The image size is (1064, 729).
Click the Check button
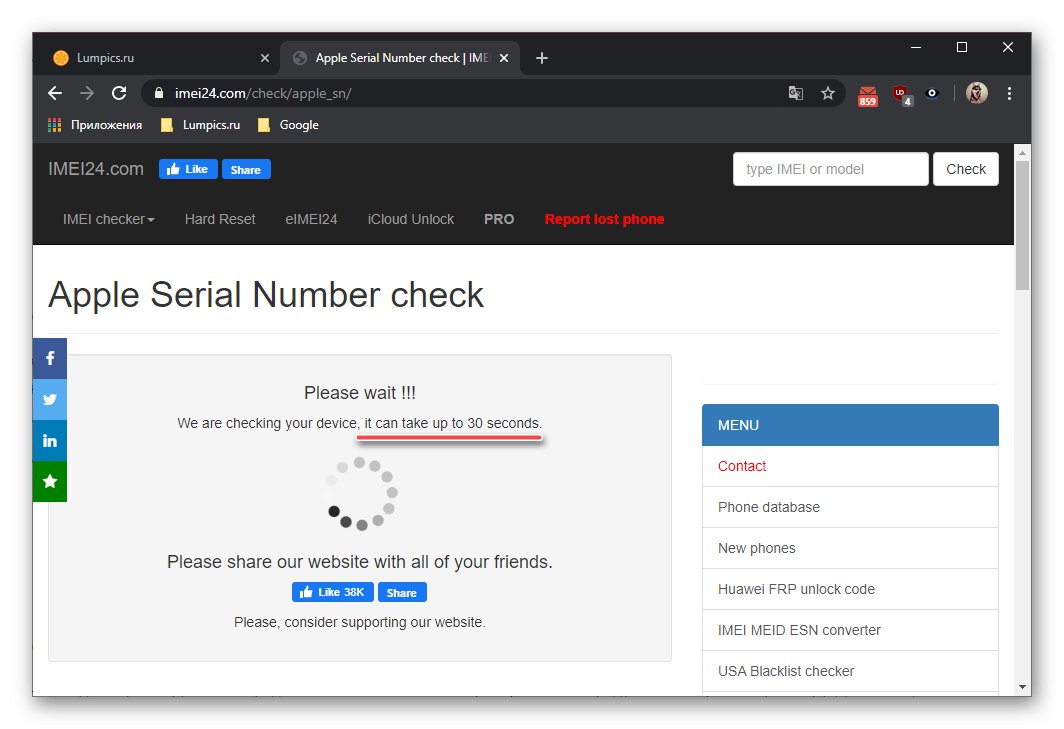(966, 169)
